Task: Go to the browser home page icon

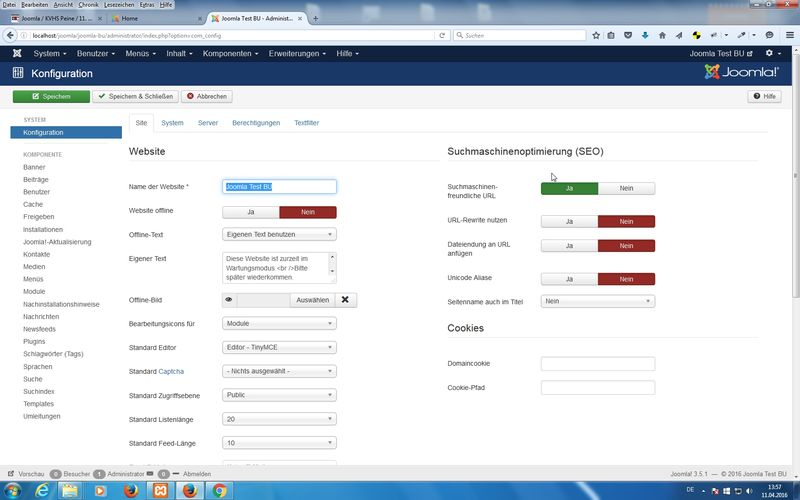Action: [x=662, y=35]
